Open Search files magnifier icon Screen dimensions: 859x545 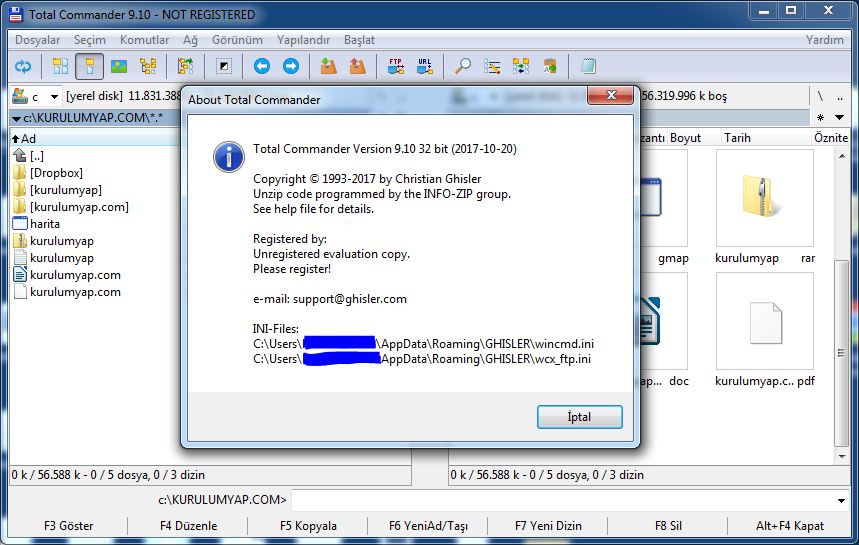[463, 67]
